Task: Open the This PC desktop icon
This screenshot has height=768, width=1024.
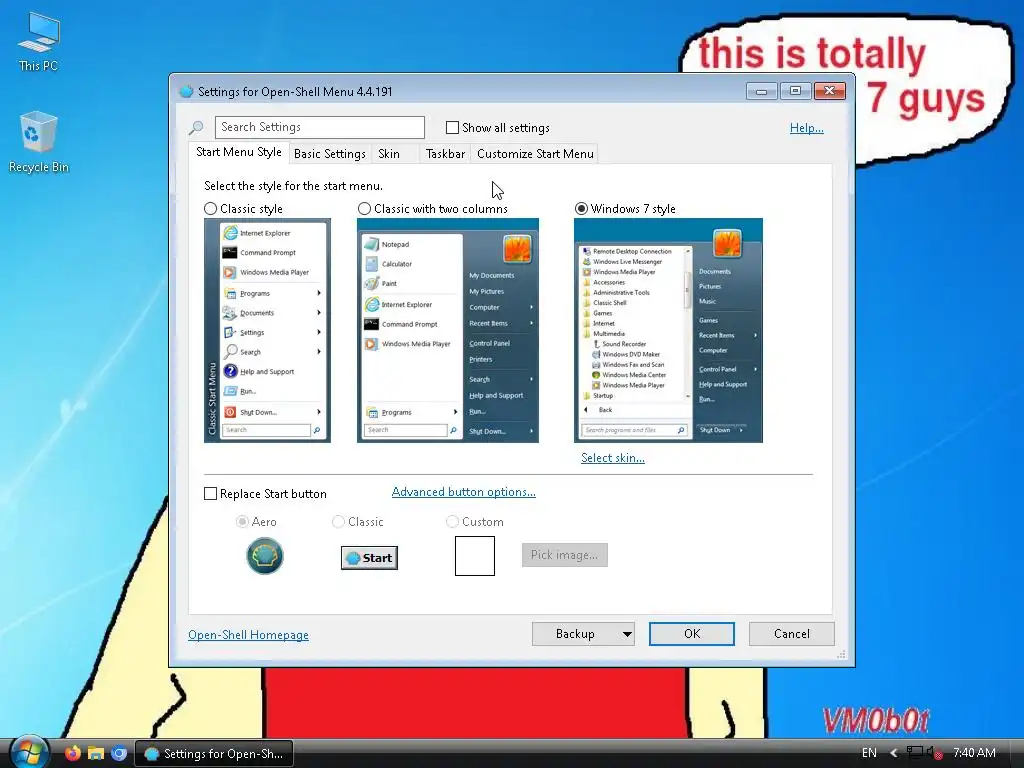Action: [x=39, y=40]
